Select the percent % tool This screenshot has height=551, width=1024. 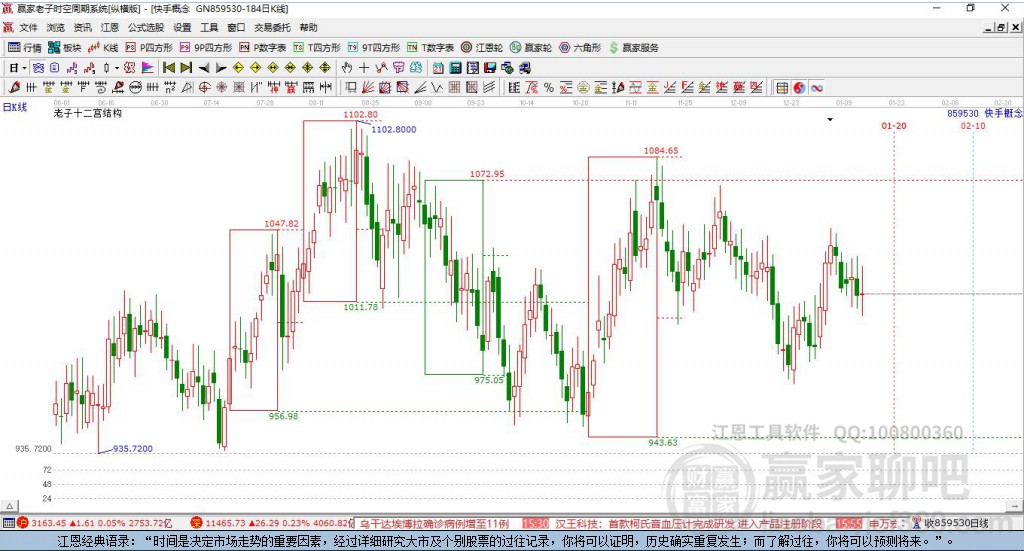point(549,87)
